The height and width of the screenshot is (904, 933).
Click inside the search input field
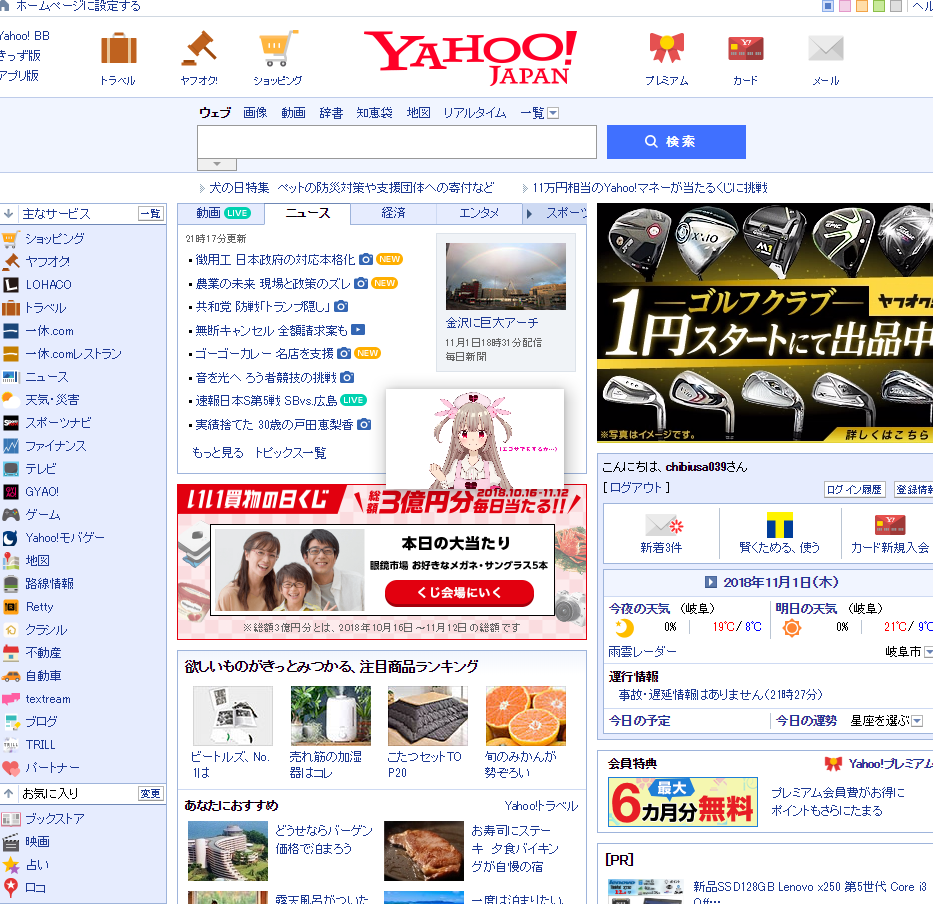click(397, 142)
